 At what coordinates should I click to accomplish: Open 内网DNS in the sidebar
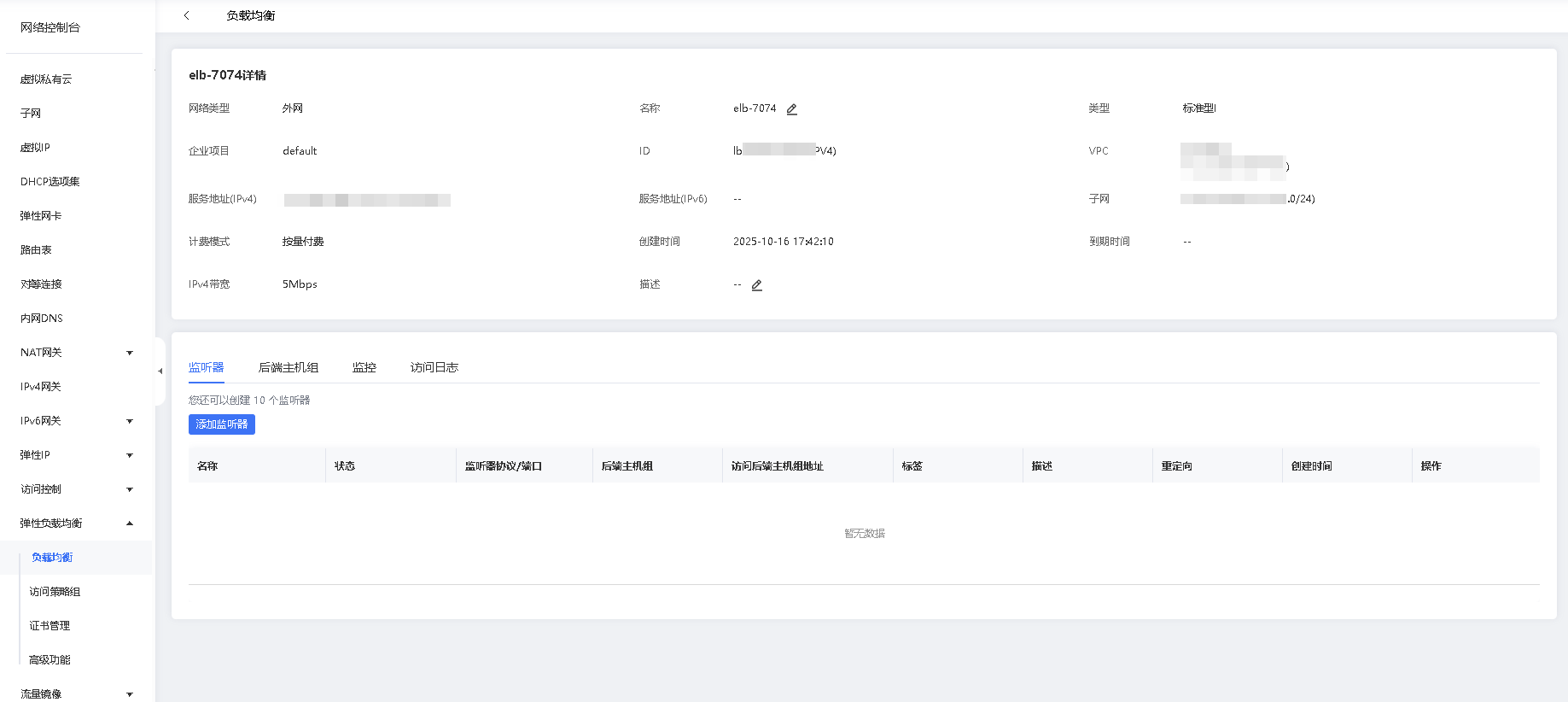click(x=42, y=319)
